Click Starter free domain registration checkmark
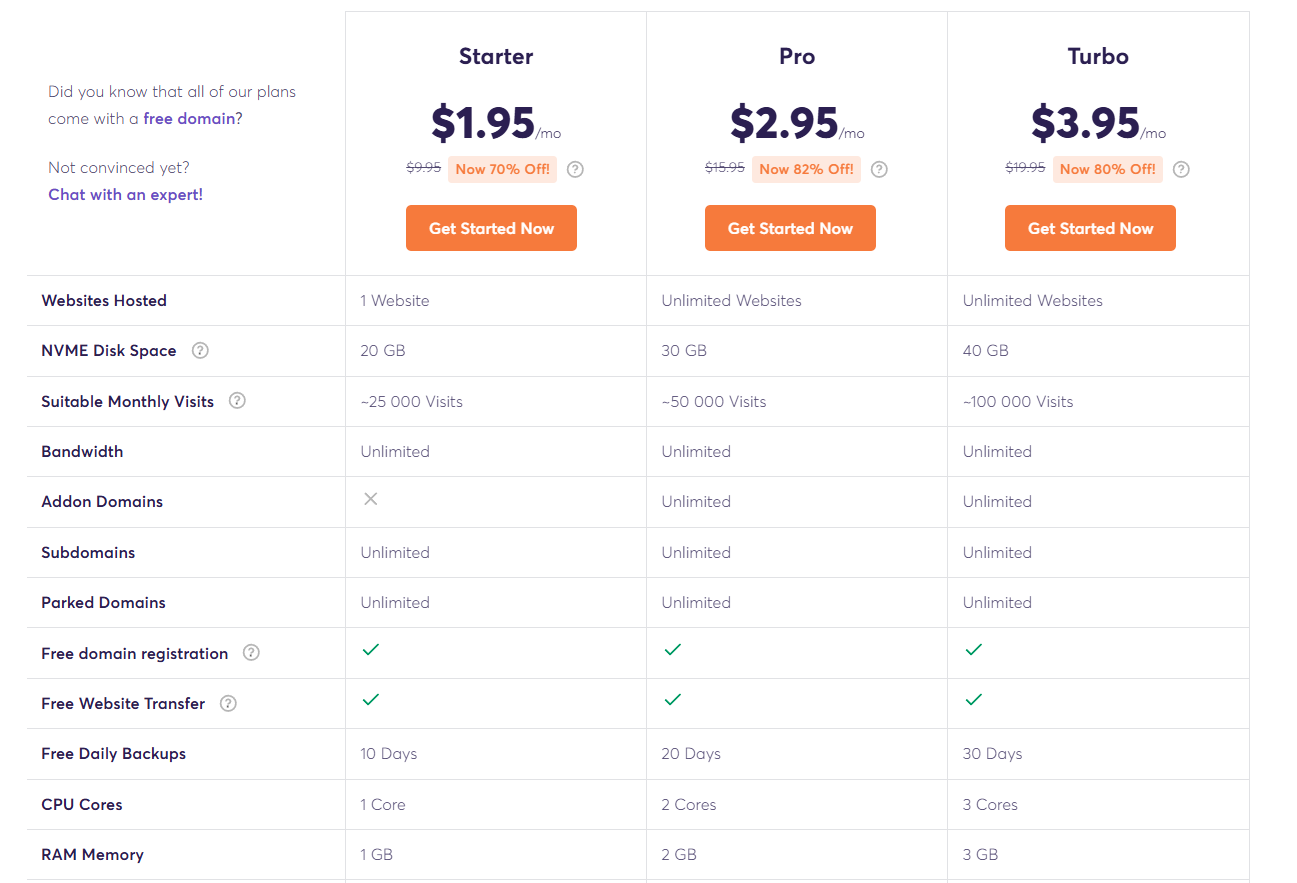This screenshot has width=1297, height=883. coord(371,650)
